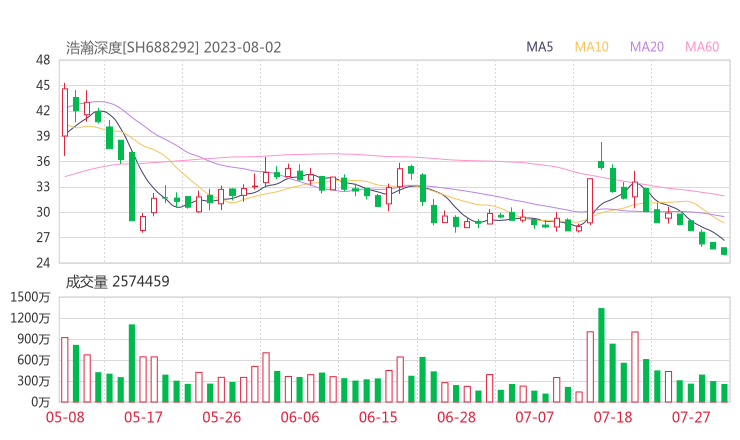Click the 1500万 volume axis label
This screenshot has width=740, height=440.
30,297
